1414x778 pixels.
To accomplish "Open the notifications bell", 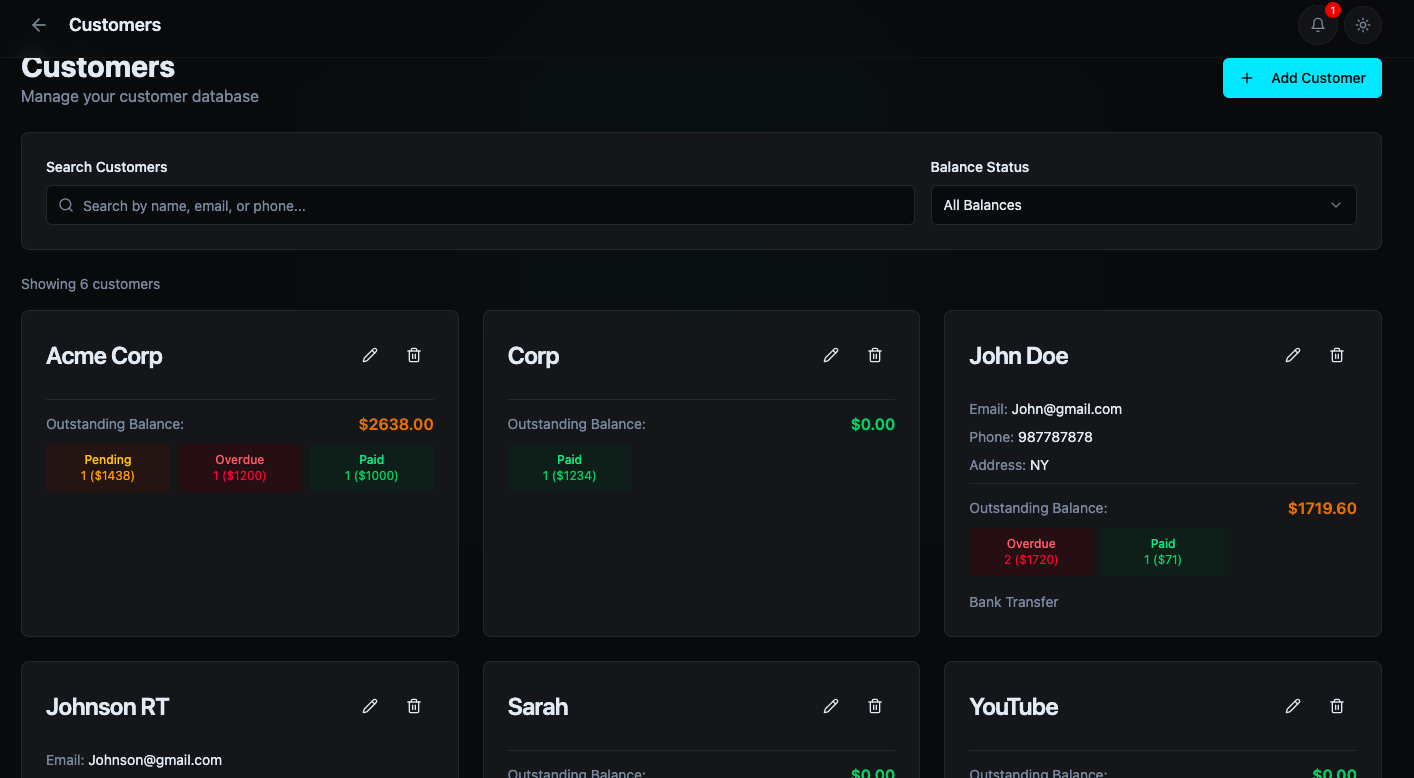I will pyautogui.click(x=1318, y=25).
